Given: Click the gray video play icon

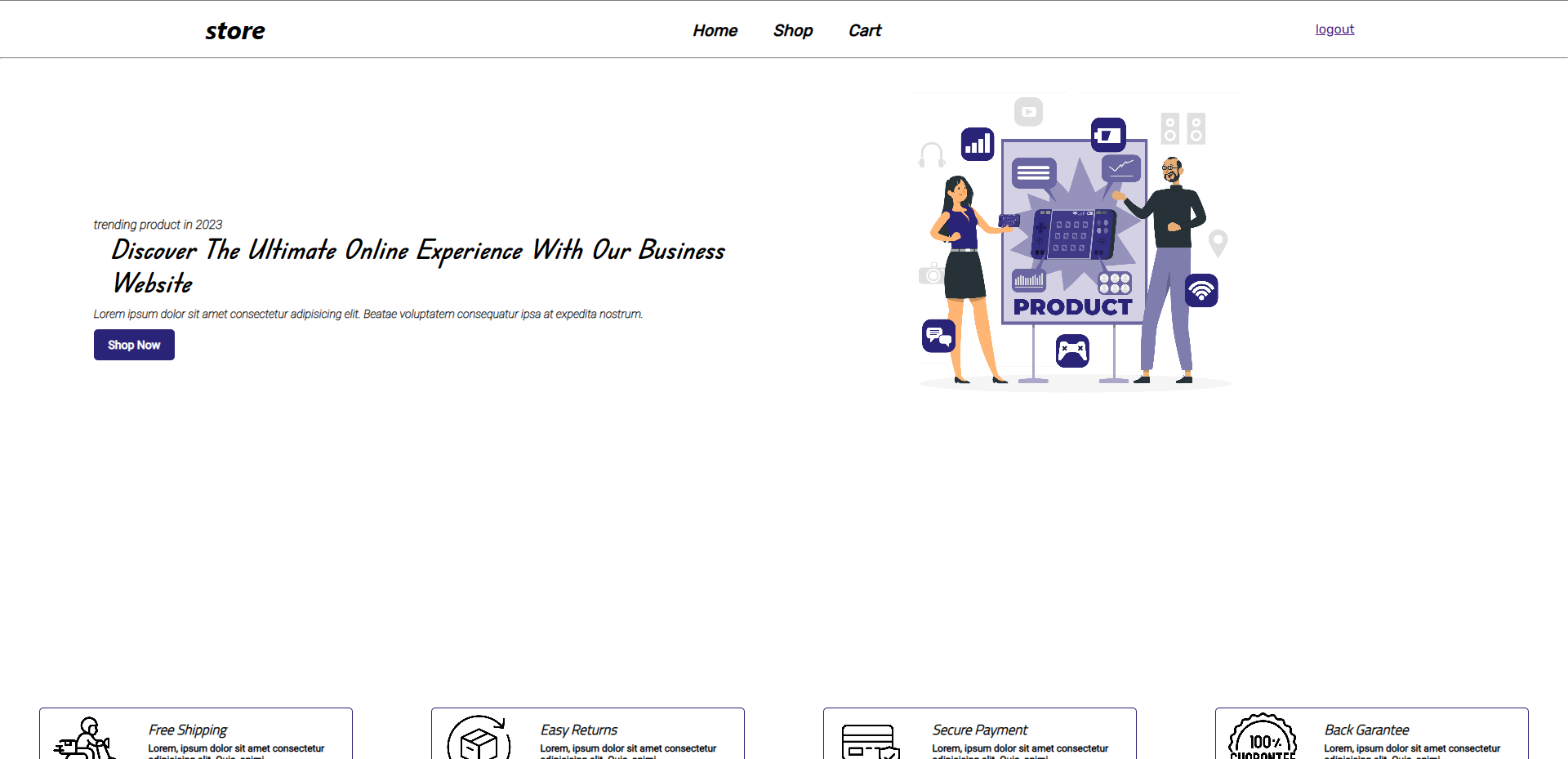Looking at the screenshot, I should click(1028, 112).
